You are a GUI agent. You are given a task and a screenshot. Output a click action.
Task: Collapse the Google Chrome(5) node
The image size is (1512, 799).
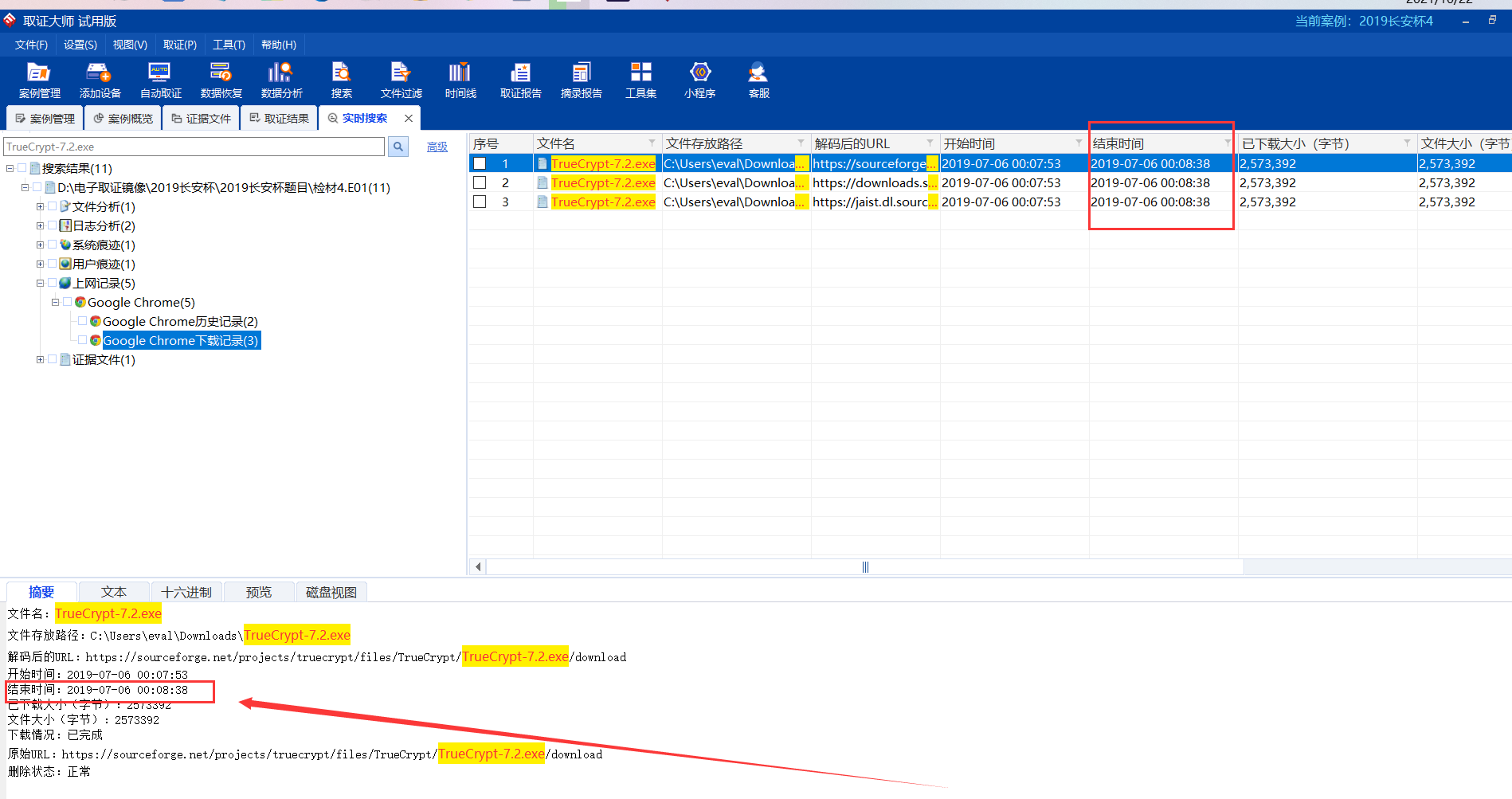click(55, 302)
